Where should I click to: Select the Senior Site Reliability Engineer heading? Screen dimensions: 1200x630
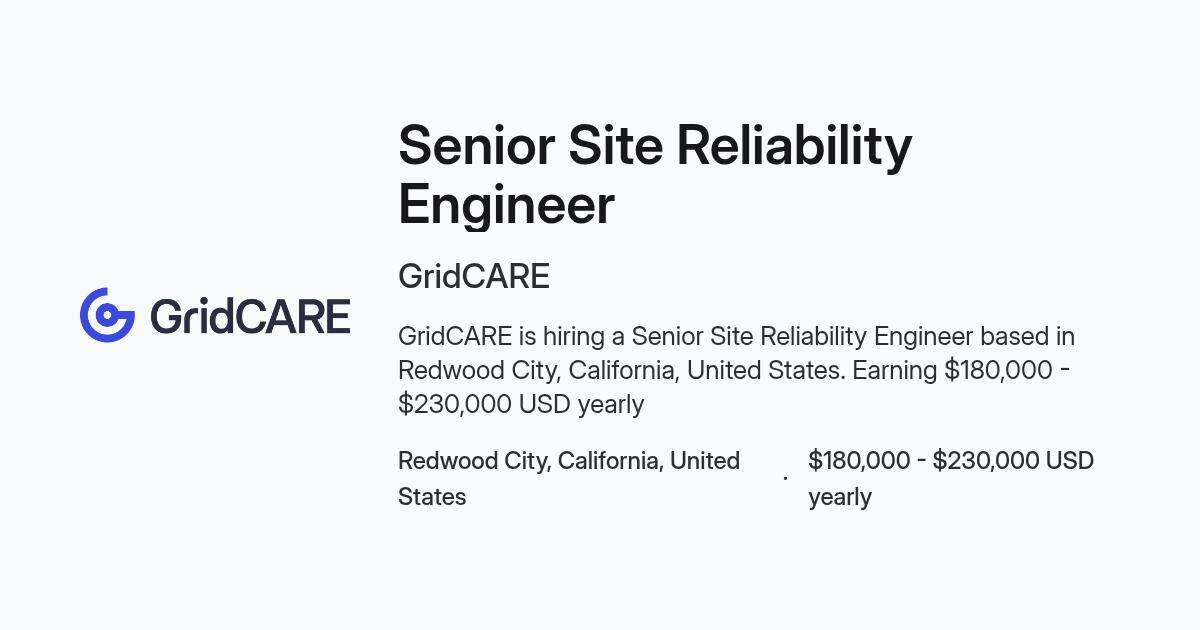(655, 175)
